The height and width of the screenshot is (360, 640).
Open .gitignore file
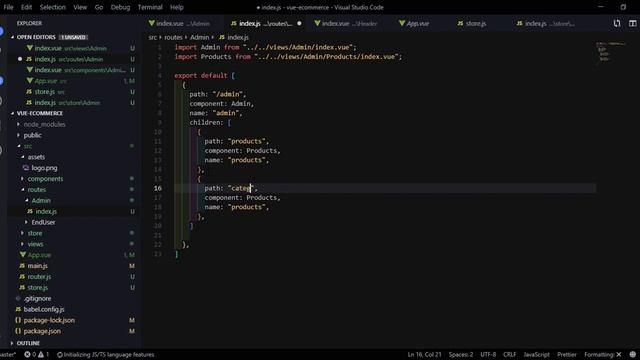[x=37, y=298]
